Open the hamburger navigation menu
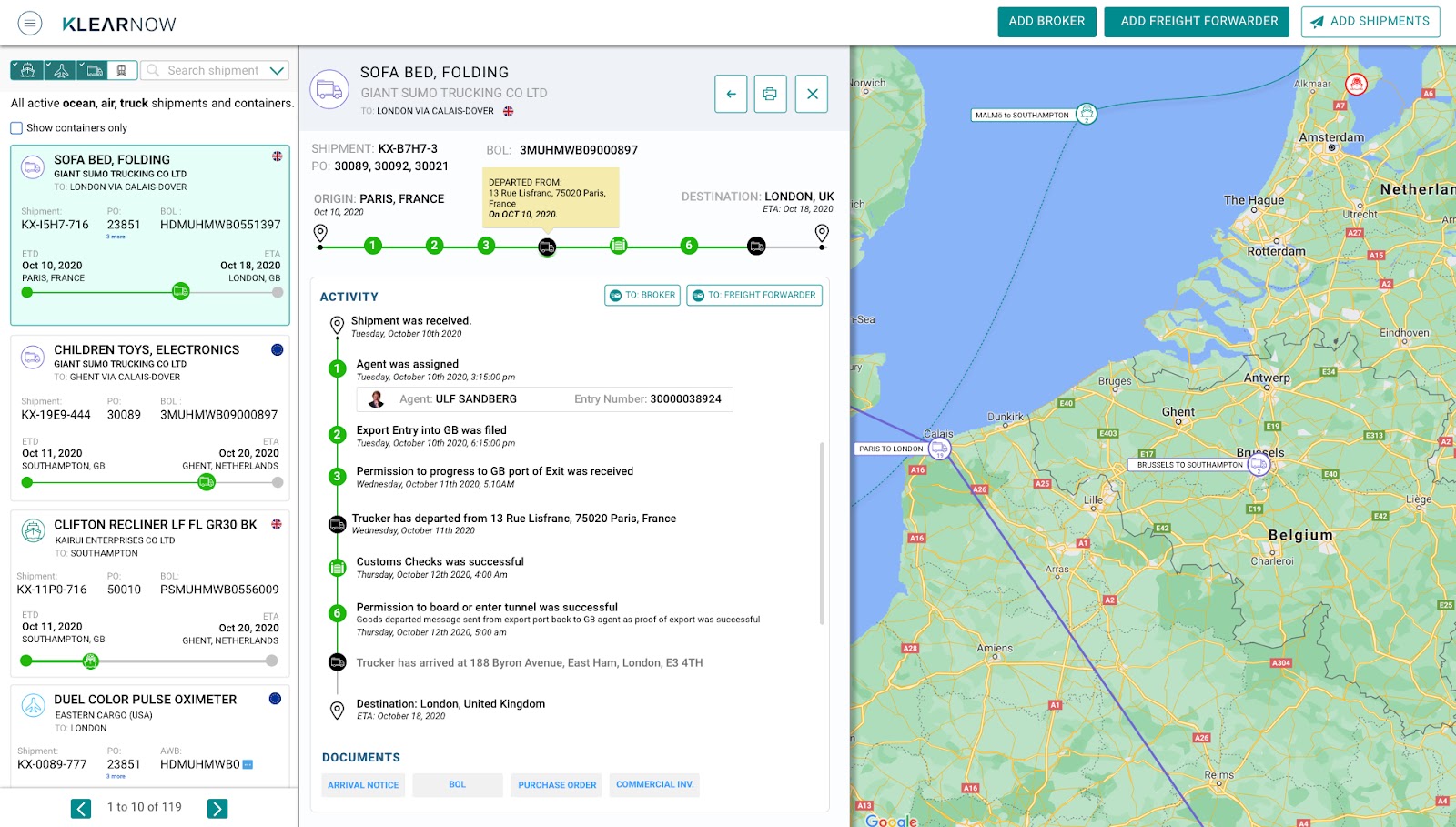Viewport: 1456px width, 827px height. click(30, 23)
